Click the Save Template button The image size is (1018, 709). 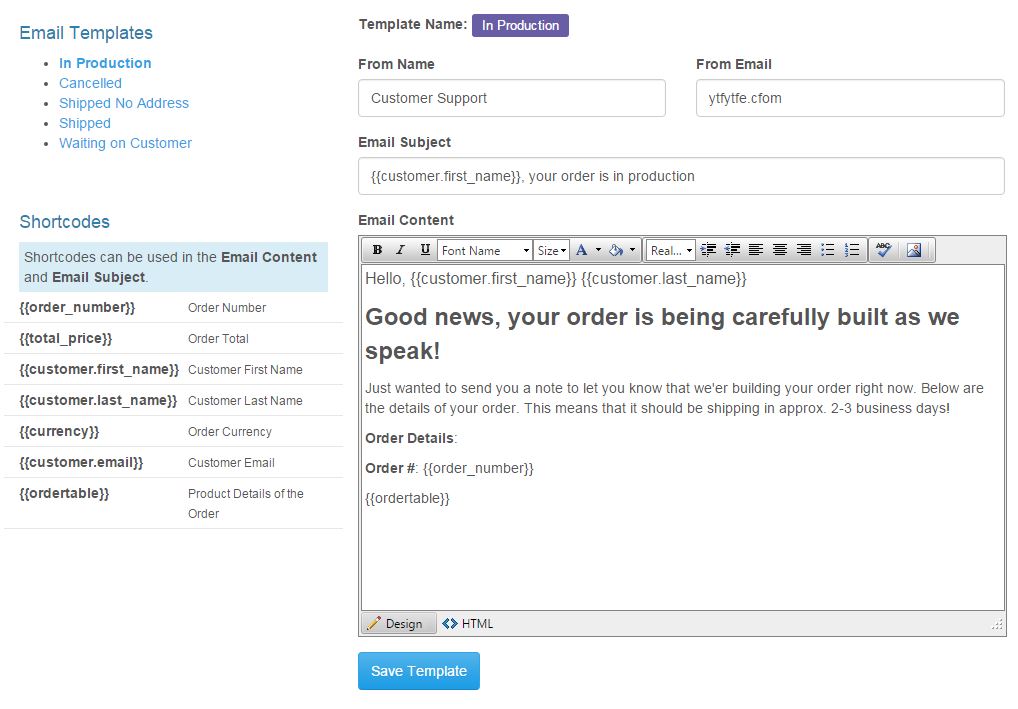418,671
